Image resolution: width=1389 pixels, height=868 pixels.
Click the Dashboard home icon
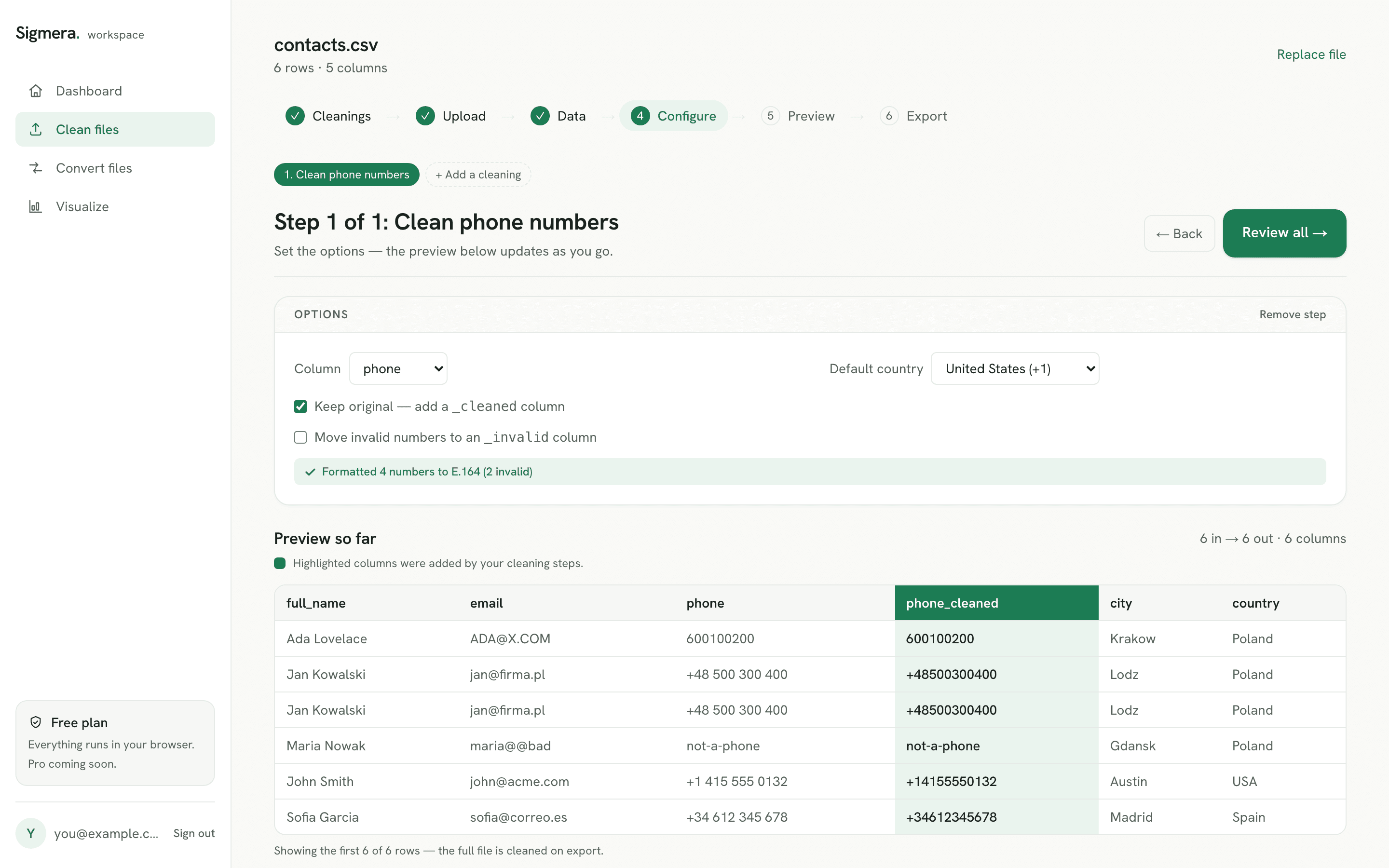click(x=36, y=91)
